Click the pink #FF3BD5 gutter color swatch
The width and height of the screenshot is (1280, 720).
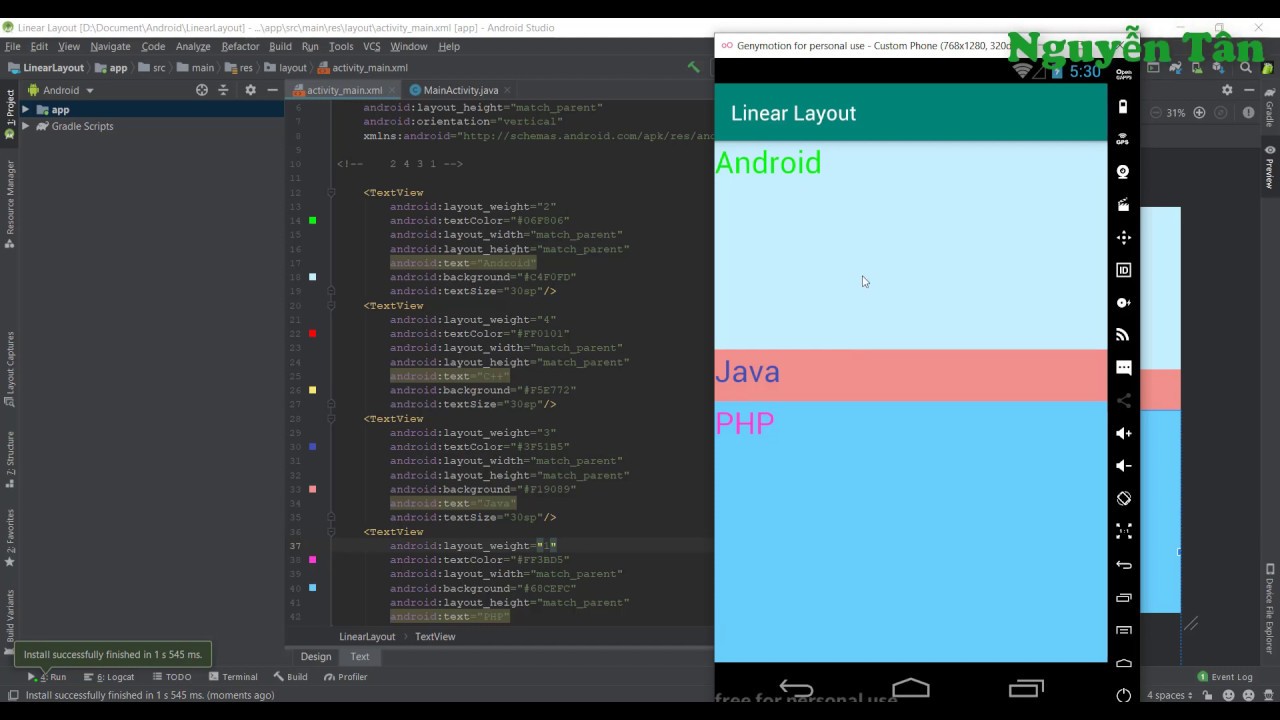(x=313, y=560)
